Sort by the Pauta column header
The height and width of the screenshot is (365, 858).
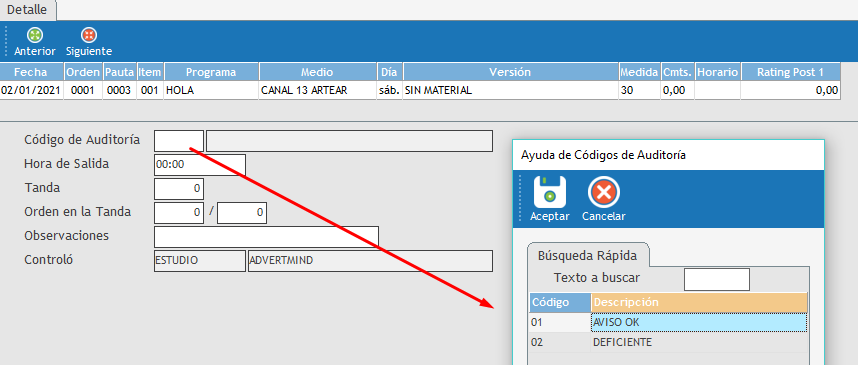[x=120, y=72]
